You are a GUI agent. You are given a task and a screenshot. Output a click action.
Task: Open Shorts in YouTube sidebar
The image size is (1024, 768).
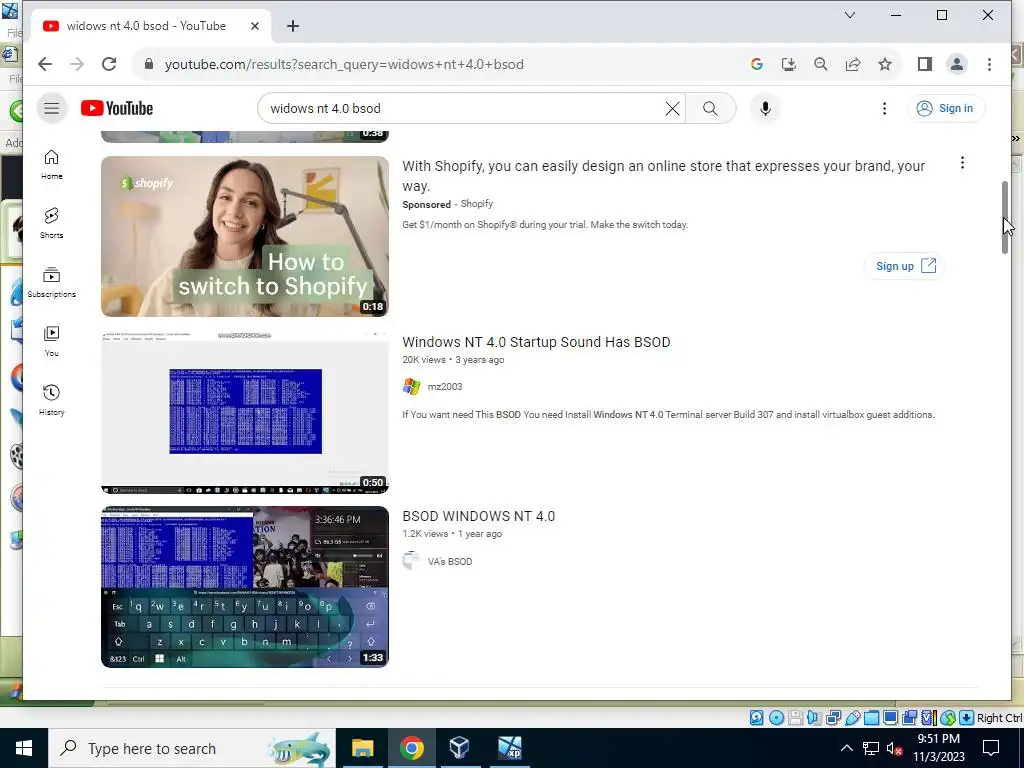[x=52, y=223]
